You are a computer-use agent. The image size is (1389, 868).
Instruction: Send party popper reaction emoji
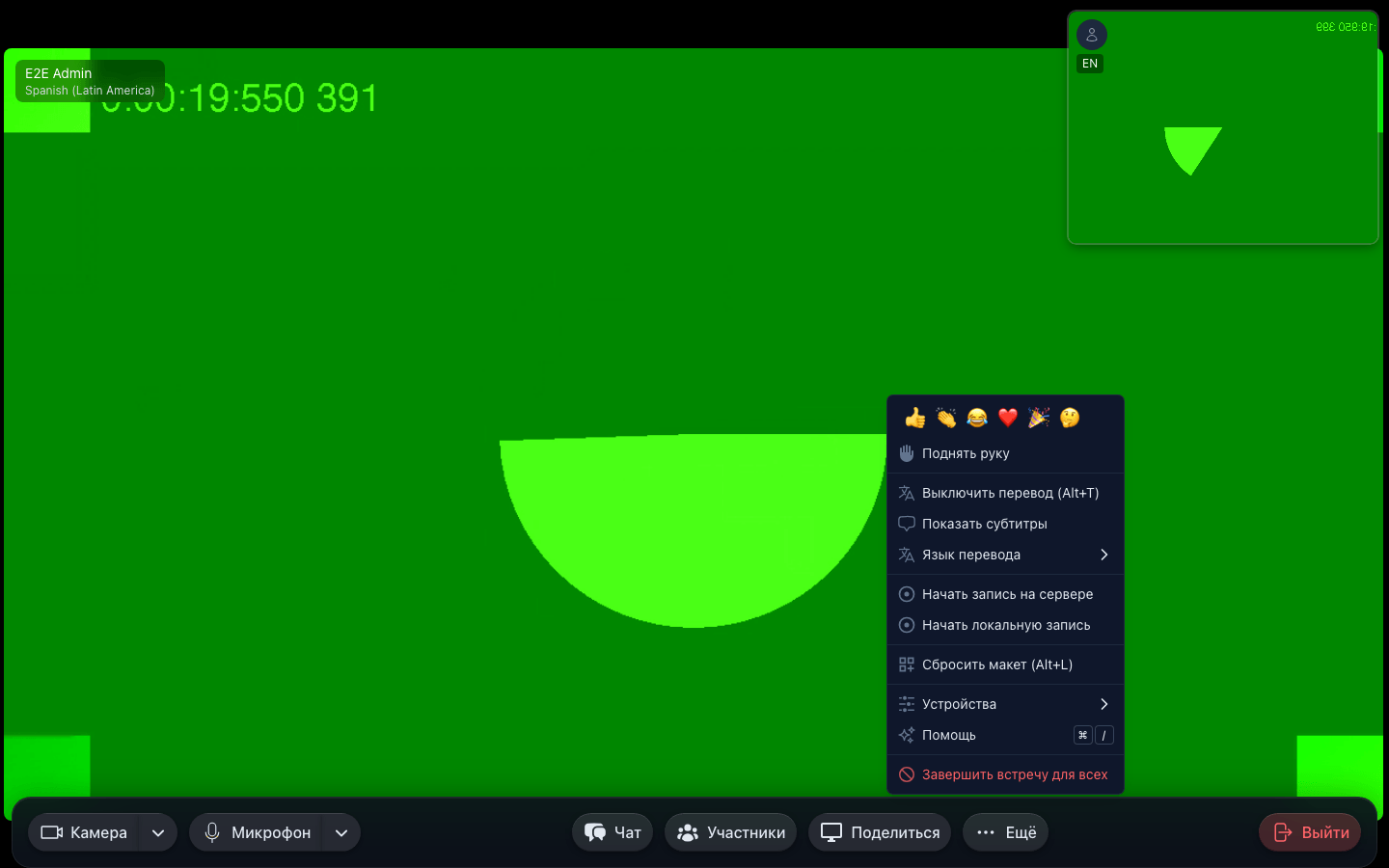coord(1039,418)
